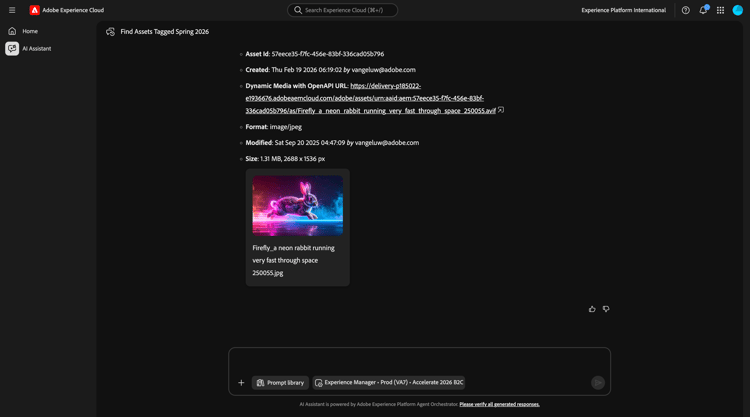Open the Dynamic Media delivery URL link
750x417 pixels.
(x=371, y=98)
